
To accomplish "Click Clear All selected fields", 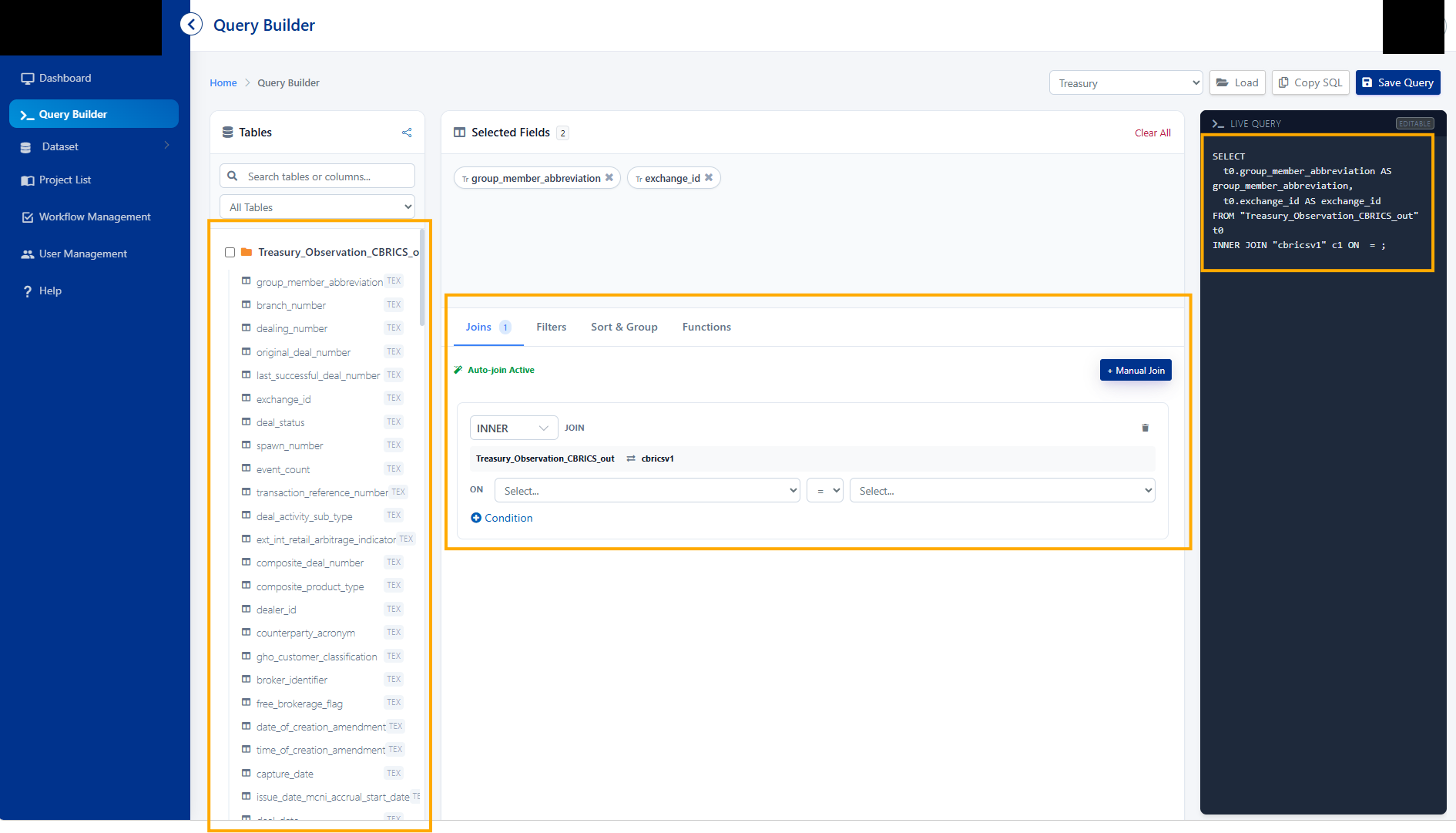I will (1152, 133).
